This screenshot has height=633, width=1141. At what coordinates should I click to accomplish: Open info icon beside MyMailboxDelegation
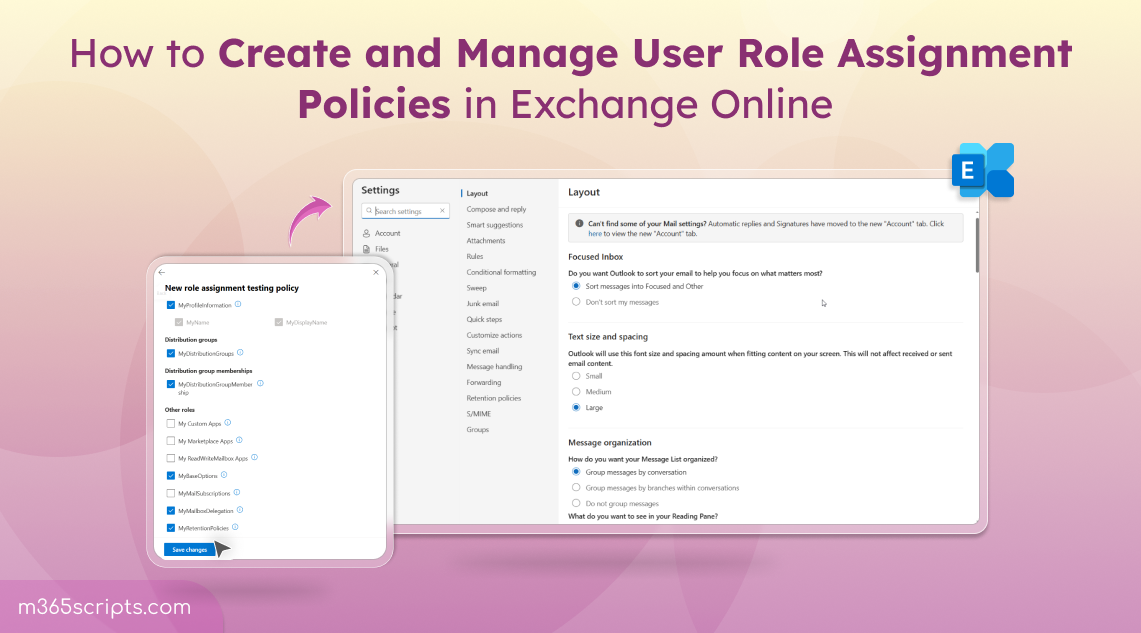coord(240,510)
